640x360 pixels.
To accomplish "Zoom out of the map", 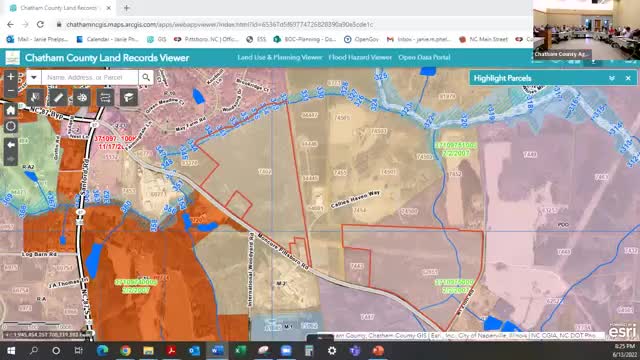I will click(x=11, y=90).
